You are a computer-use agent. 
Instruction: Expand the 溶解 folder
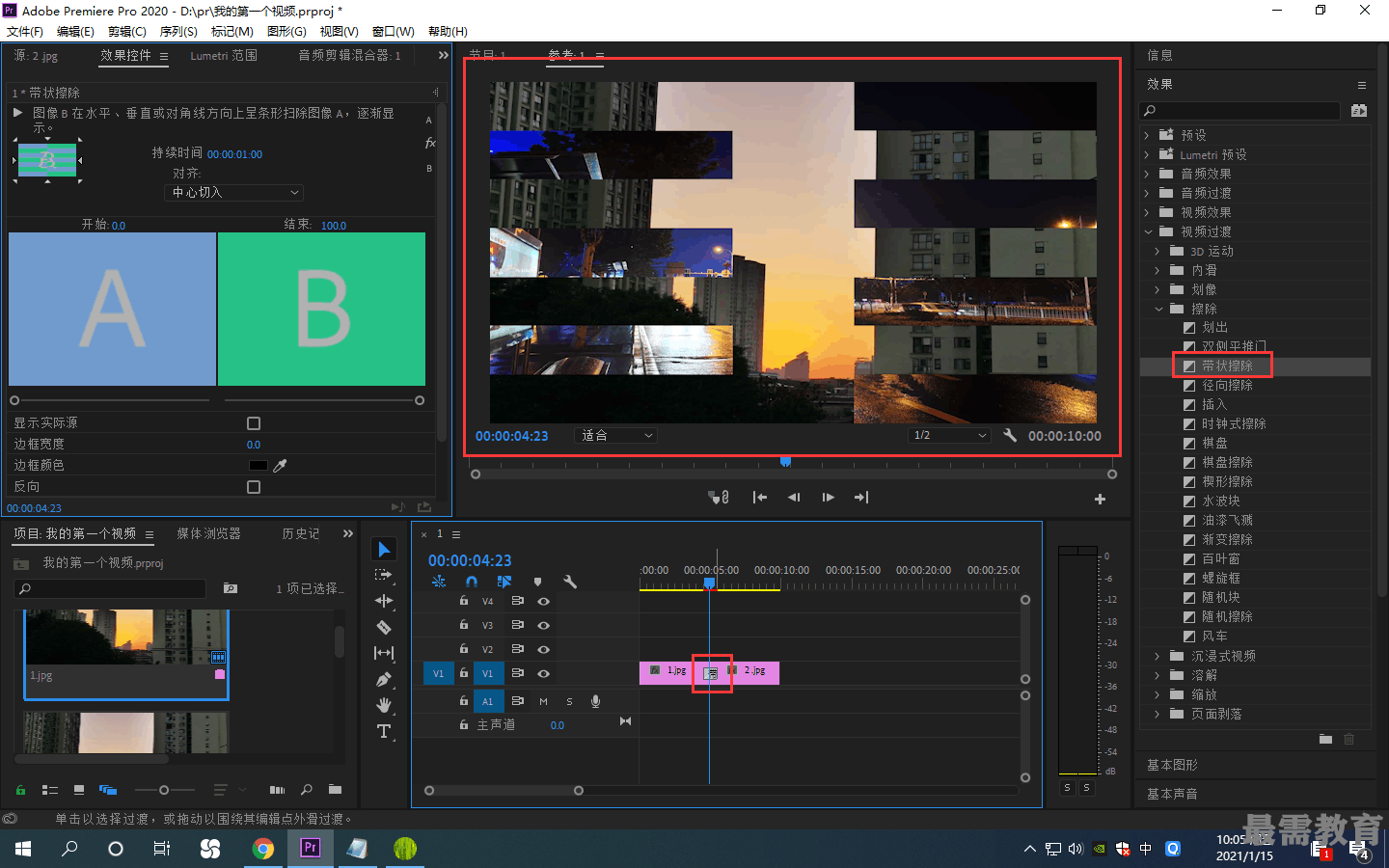tap(1157, 676)
